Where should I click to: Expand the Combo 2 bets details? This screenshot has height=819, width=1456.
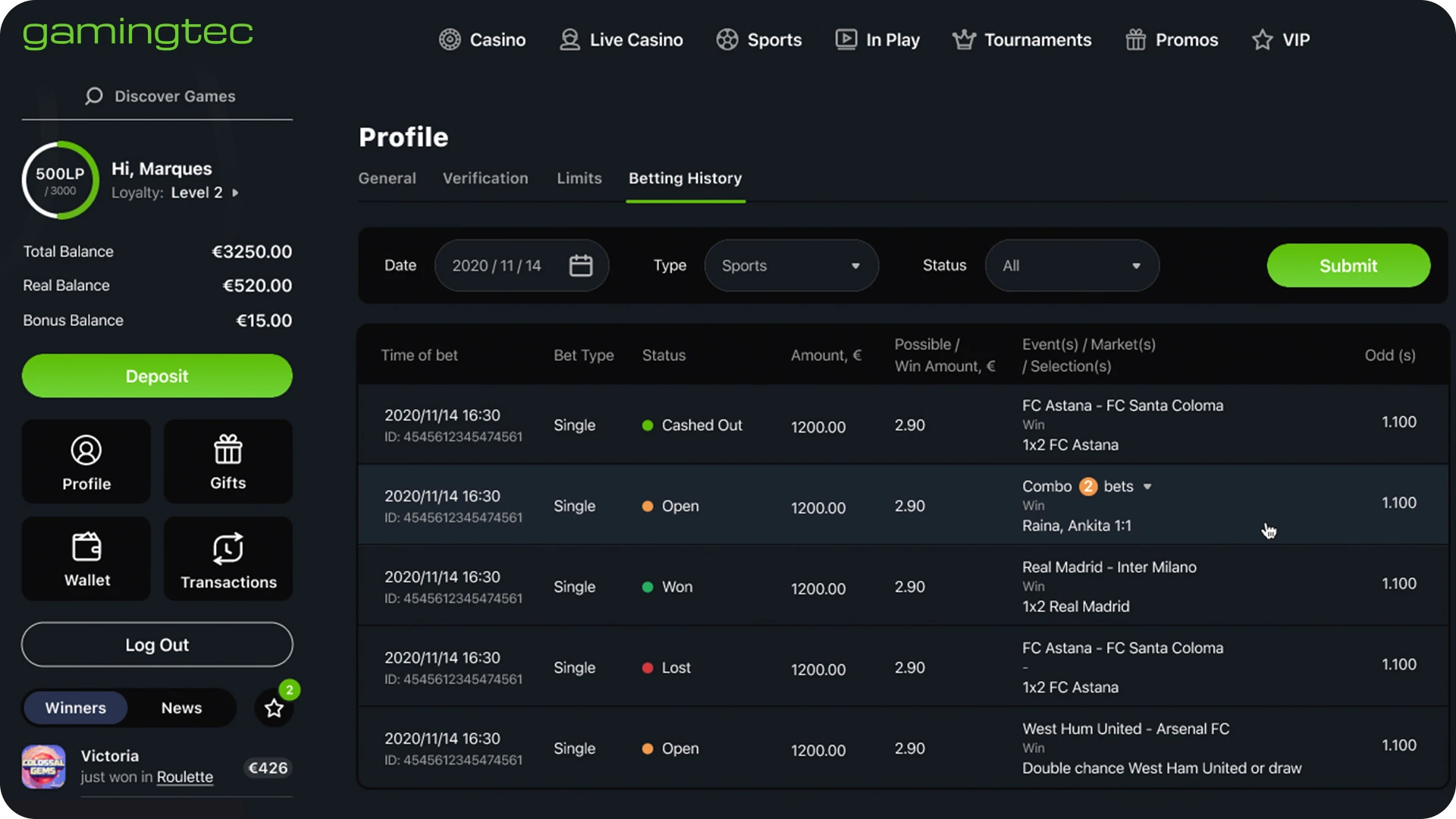pos(1147,487)
